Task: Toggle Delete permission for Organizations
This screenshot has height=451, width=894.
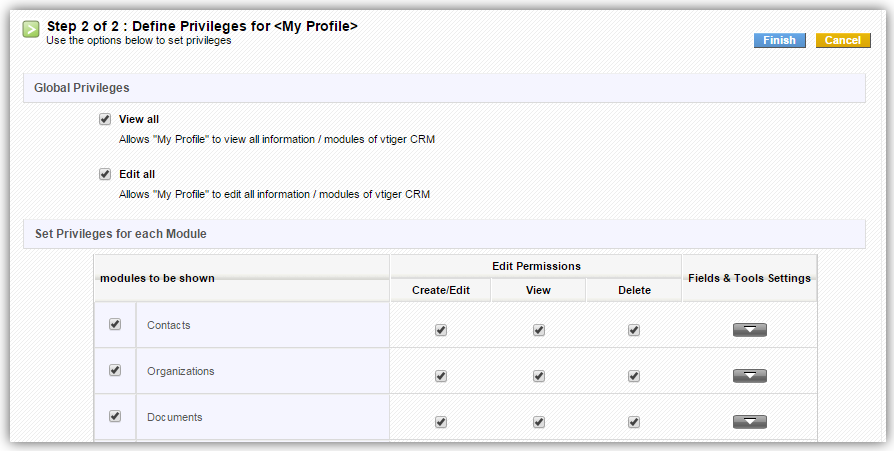Action: (634, 376)
